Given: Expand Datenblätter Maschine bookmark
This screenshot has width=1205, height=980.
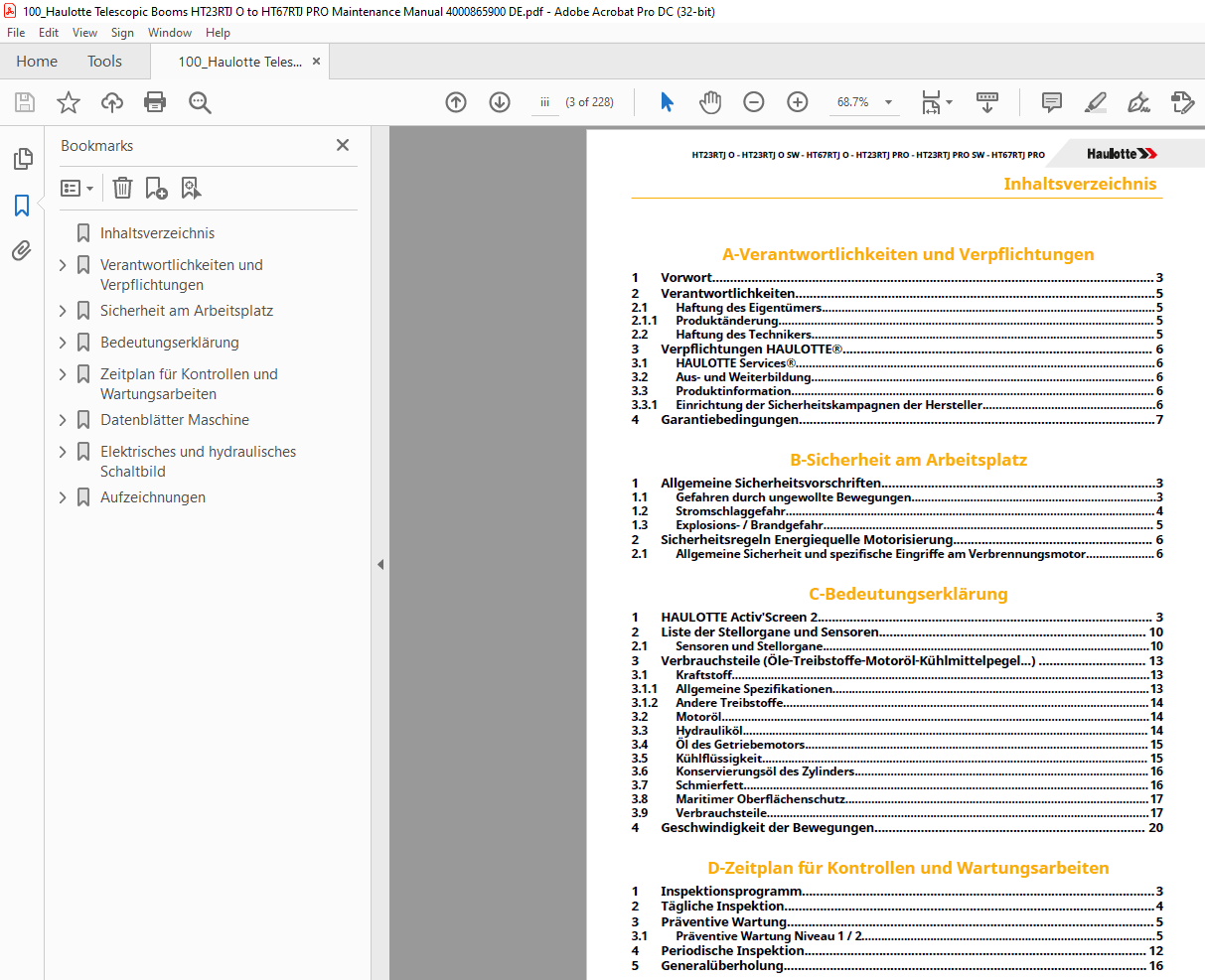Looking at the screenshot, I should [x=63, y=420].
